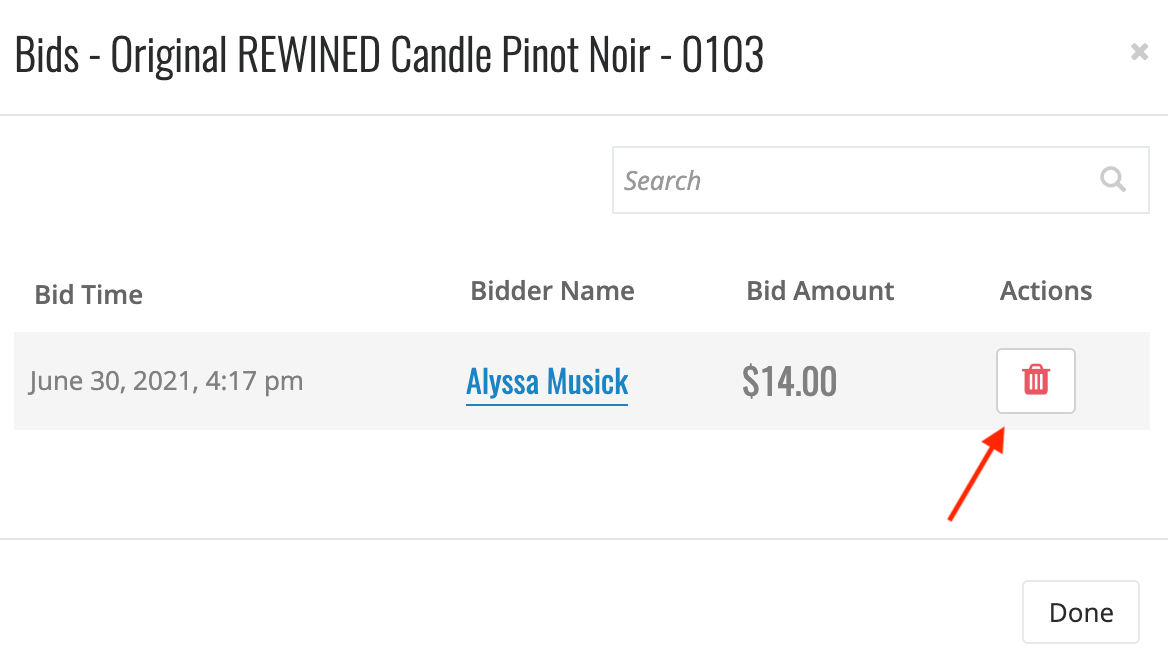The width and height of the screenshot is (1168, 658).
Task: Select the June 30, 2021 bid time cell
Action: pos(166,382)
